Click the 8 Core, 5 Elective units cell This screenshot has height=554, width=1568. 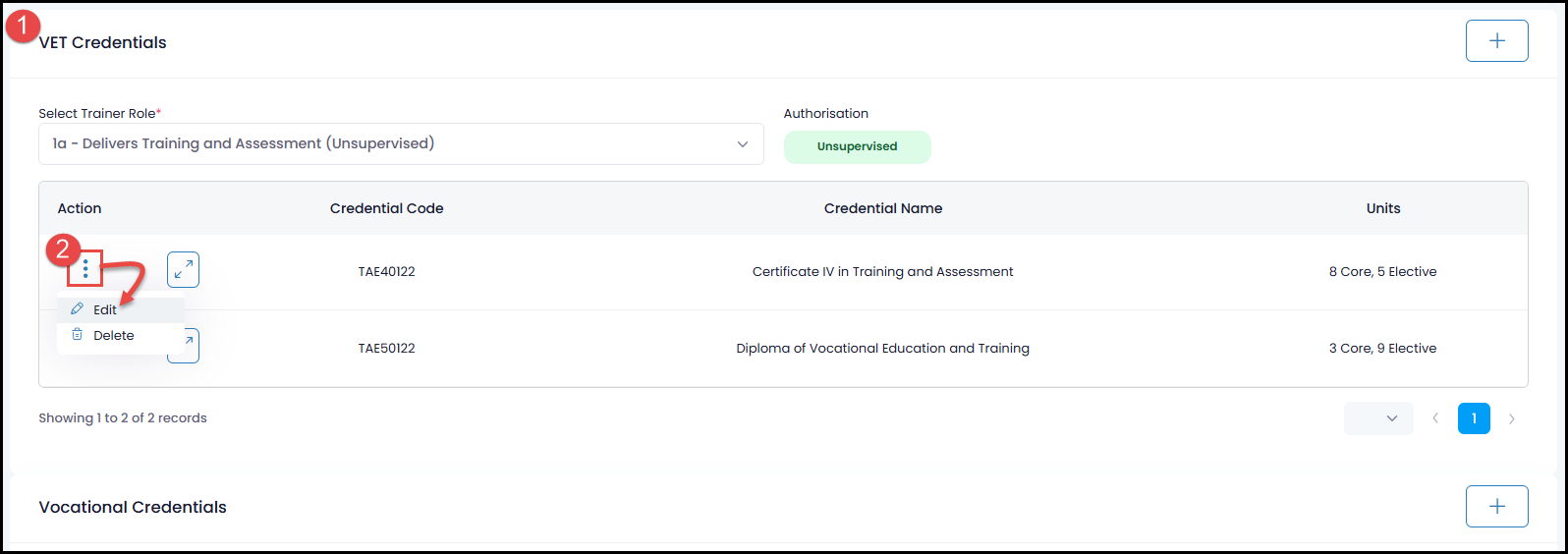[1382, 272]
